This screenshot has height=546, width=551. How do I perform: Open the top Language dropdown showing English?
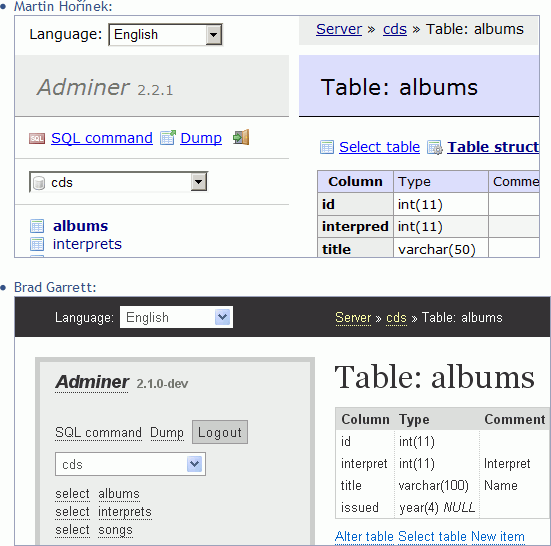166,35
